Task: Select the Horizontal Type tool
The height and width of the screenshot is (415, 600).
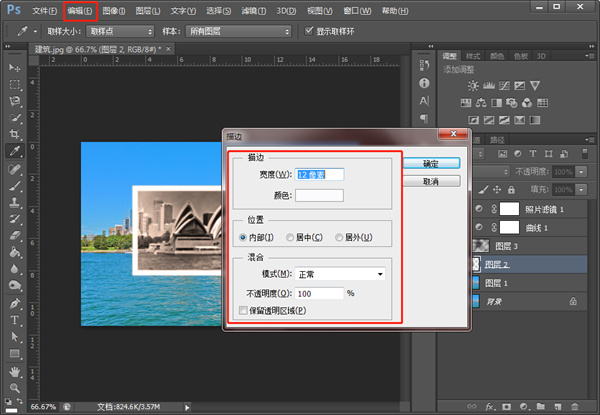Action: pyautogui.click(x=15, y=320)
